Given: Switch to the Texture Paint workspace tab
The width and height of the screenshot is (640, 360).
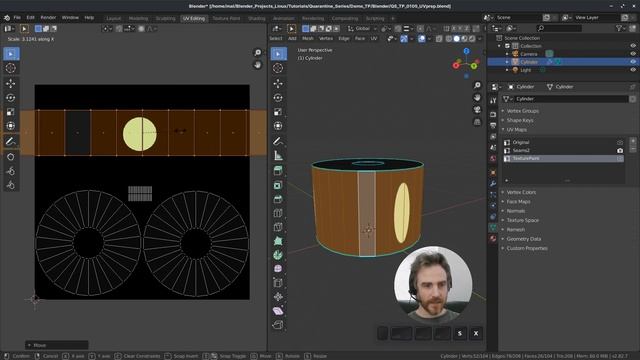Looking at the screenshot, I should tap(226, 18).
